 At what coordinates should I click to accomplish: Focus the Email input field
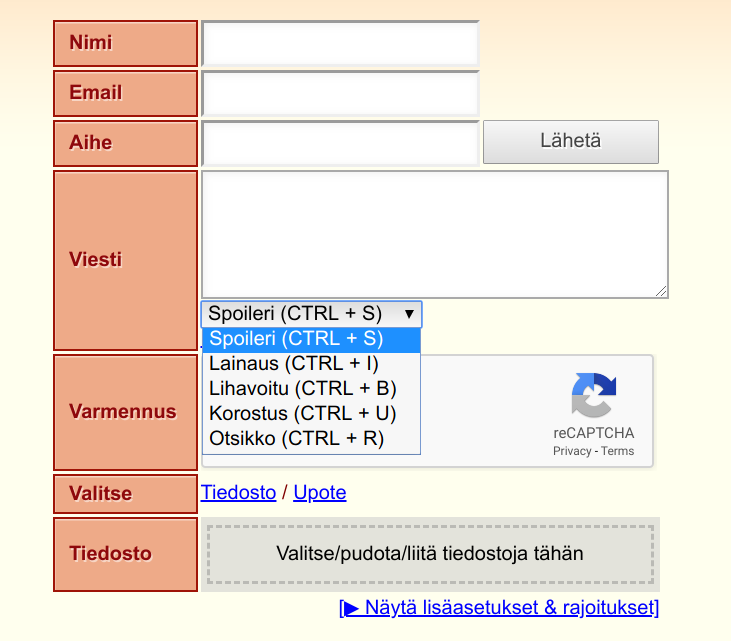[x=340, y=94]
